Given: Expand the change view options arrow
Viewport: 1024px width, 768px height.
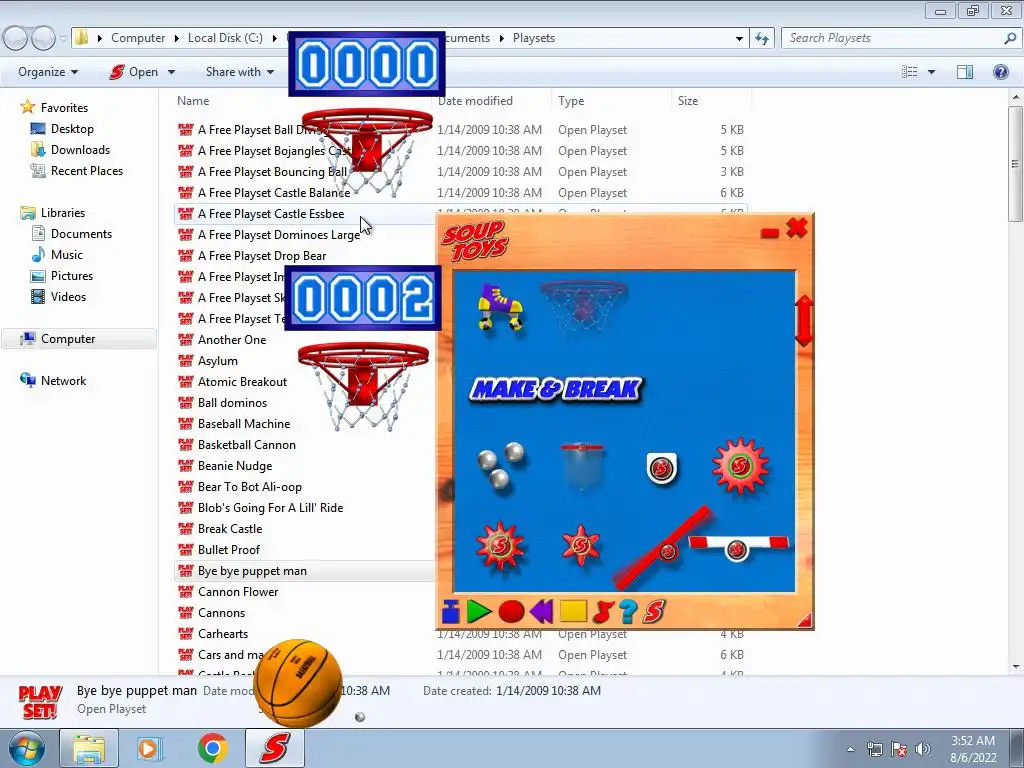Looking at the screenshot, I should coord(931,72).
